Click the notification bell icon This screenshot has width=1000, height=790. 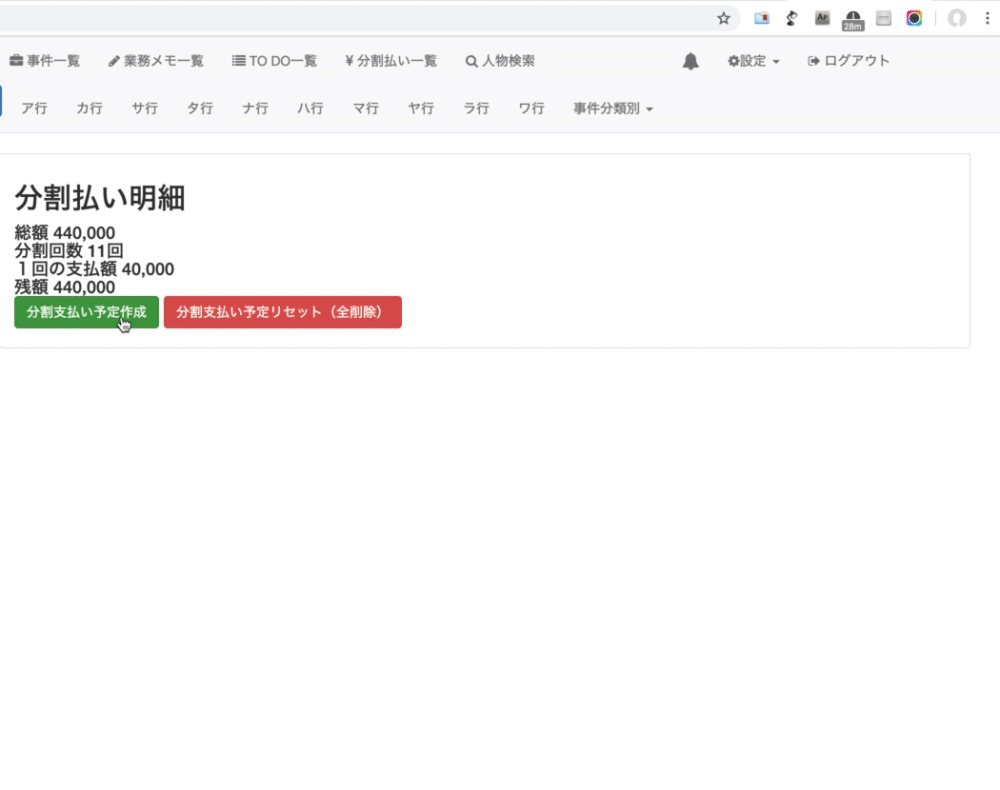690,61
